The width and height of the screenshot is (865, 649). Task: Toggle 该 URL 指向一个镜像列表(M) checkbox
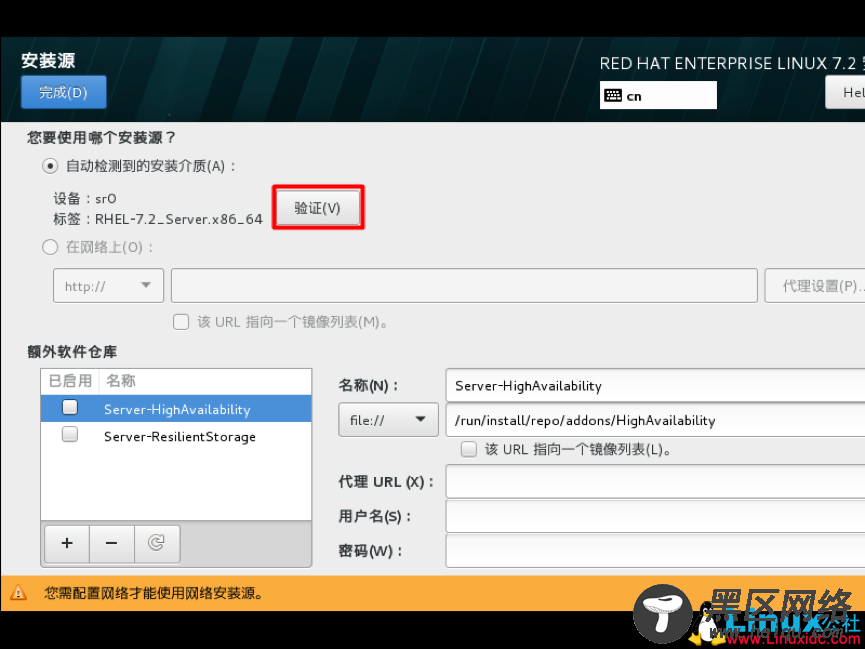click(x=181, y=322)
